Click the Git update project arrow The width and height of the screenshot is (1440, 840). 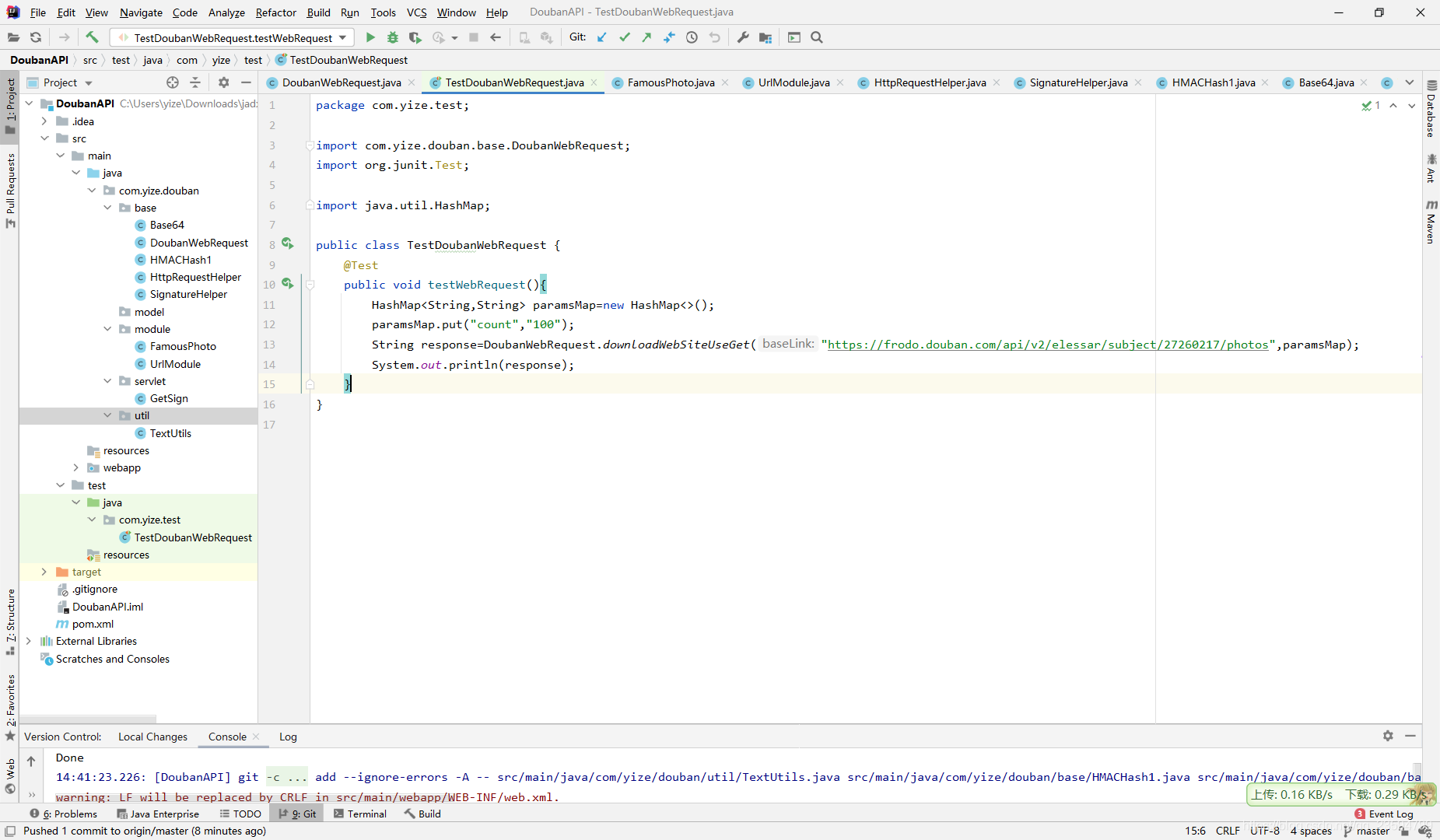[x=601, y=37]
